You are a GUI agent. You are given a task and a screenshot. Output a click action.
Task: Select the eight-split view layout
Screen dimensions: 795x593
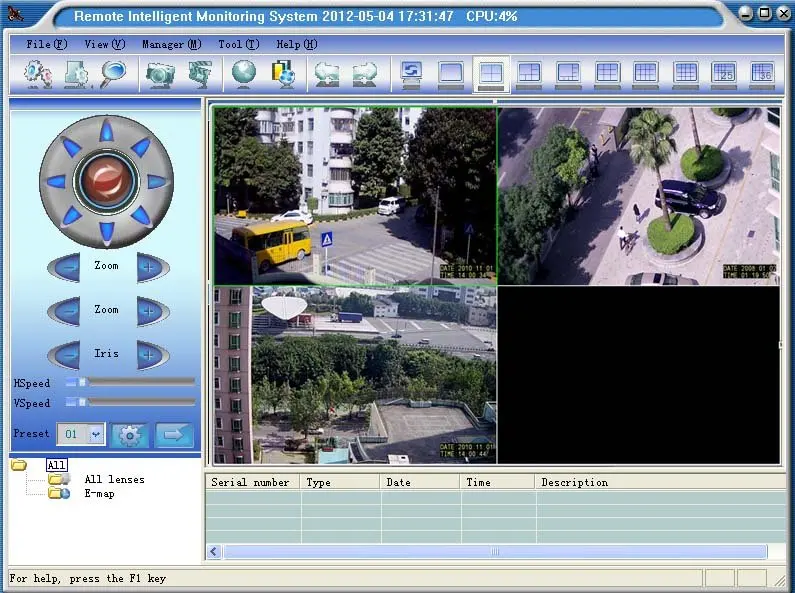[x=568, y=75]
